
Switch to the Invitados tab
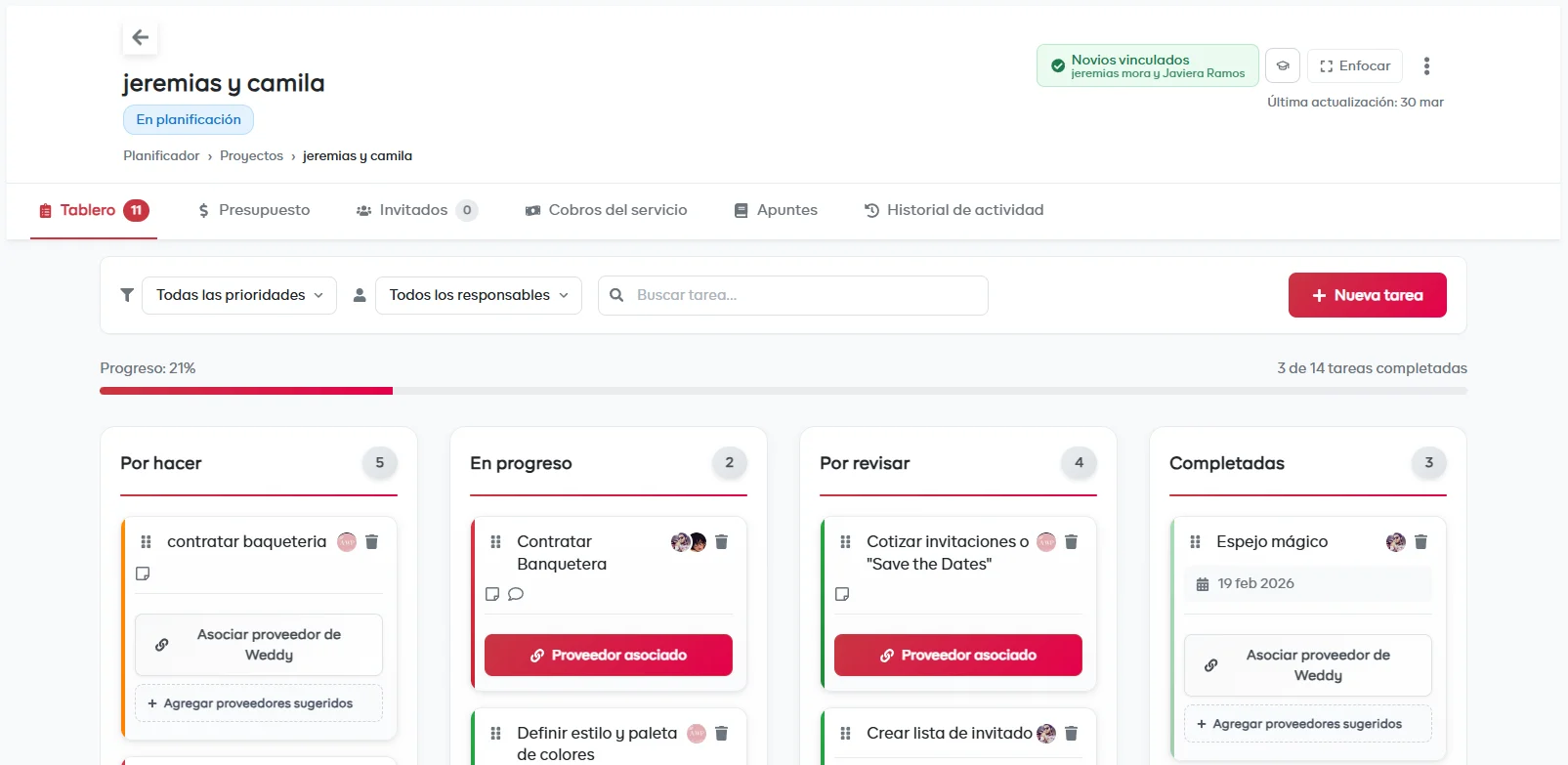coord(416,210)
